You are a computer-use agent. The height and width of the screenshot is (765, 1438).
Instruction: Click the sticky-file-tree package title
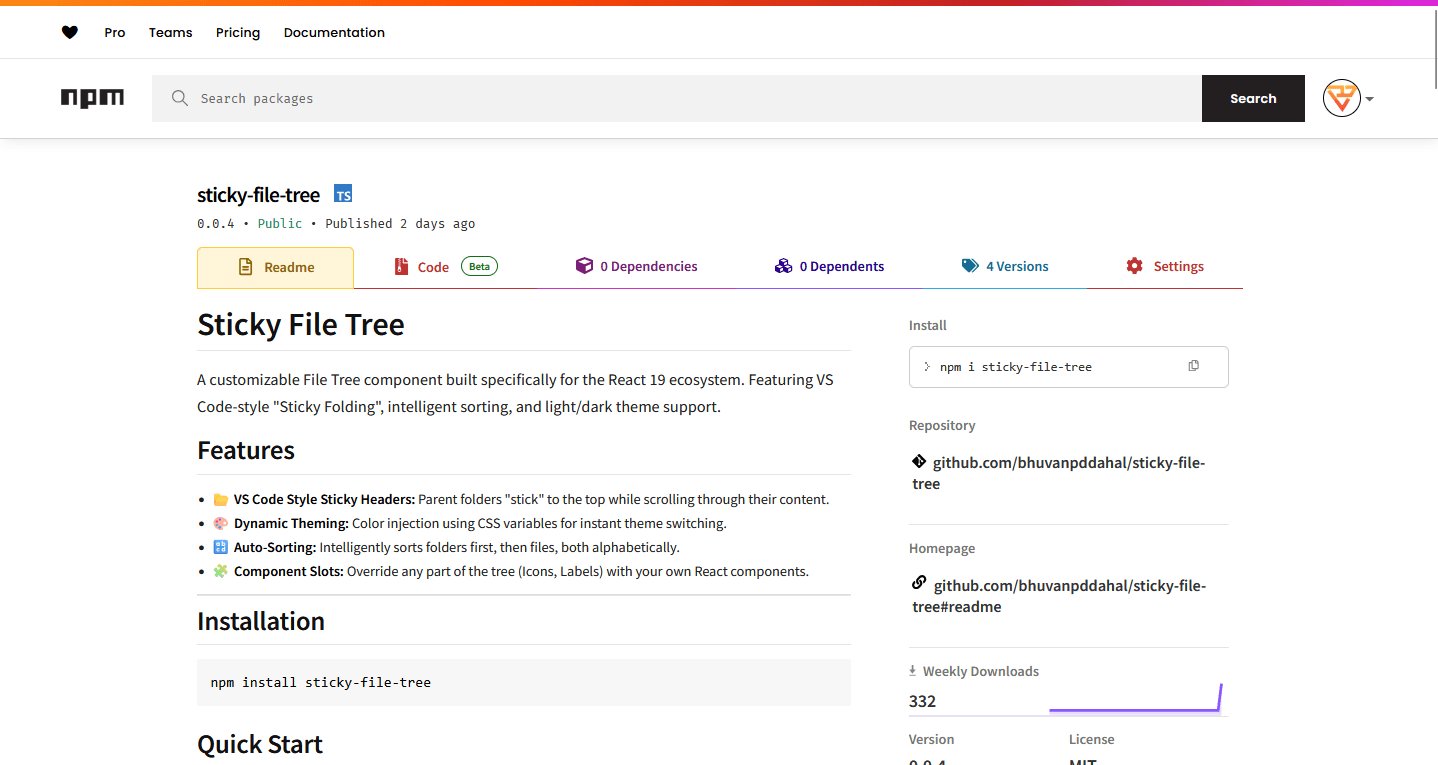(258, 194)
